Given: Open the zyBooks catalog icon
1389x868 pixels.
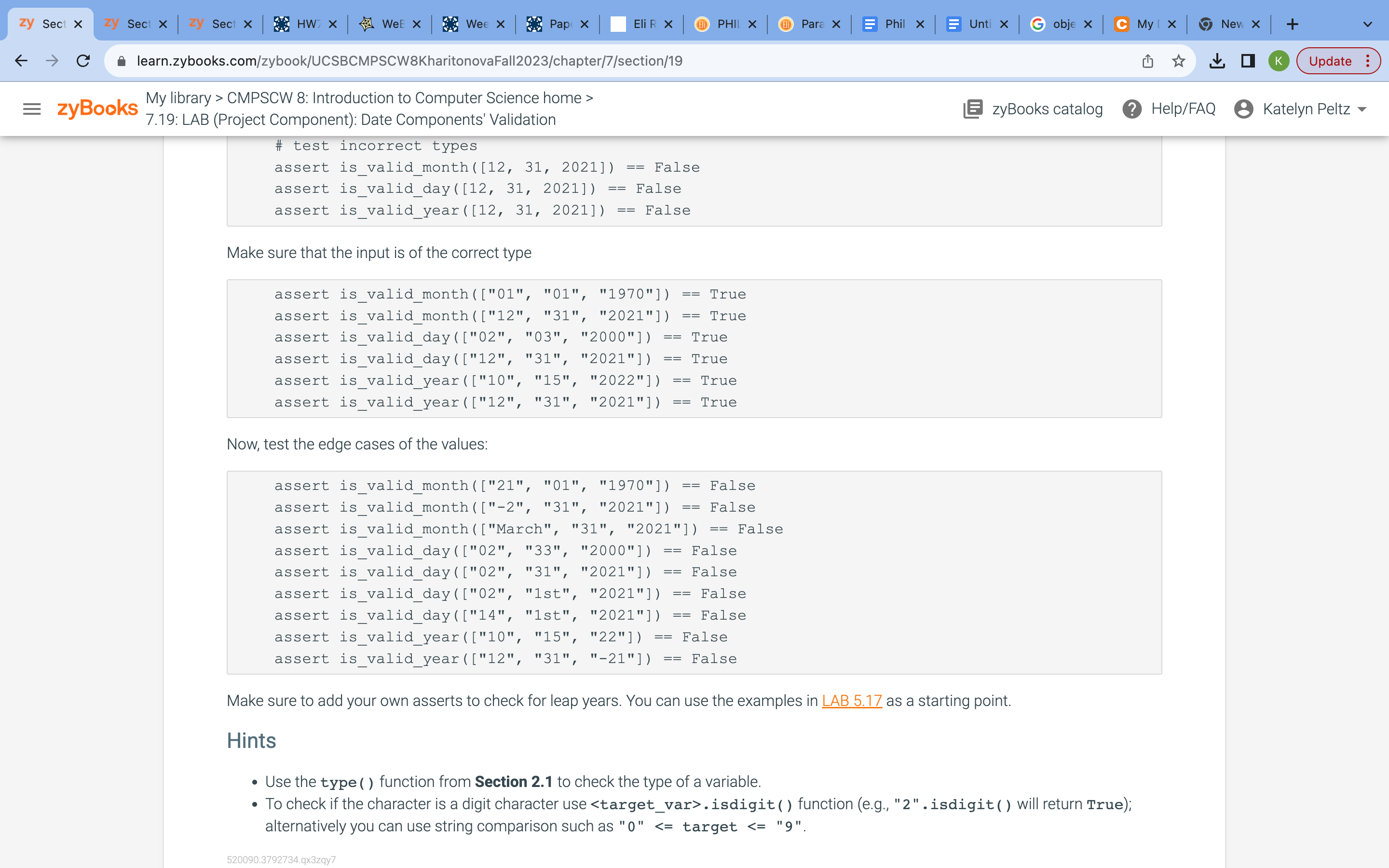Looking at the screenshot, I should coord(973,108).
